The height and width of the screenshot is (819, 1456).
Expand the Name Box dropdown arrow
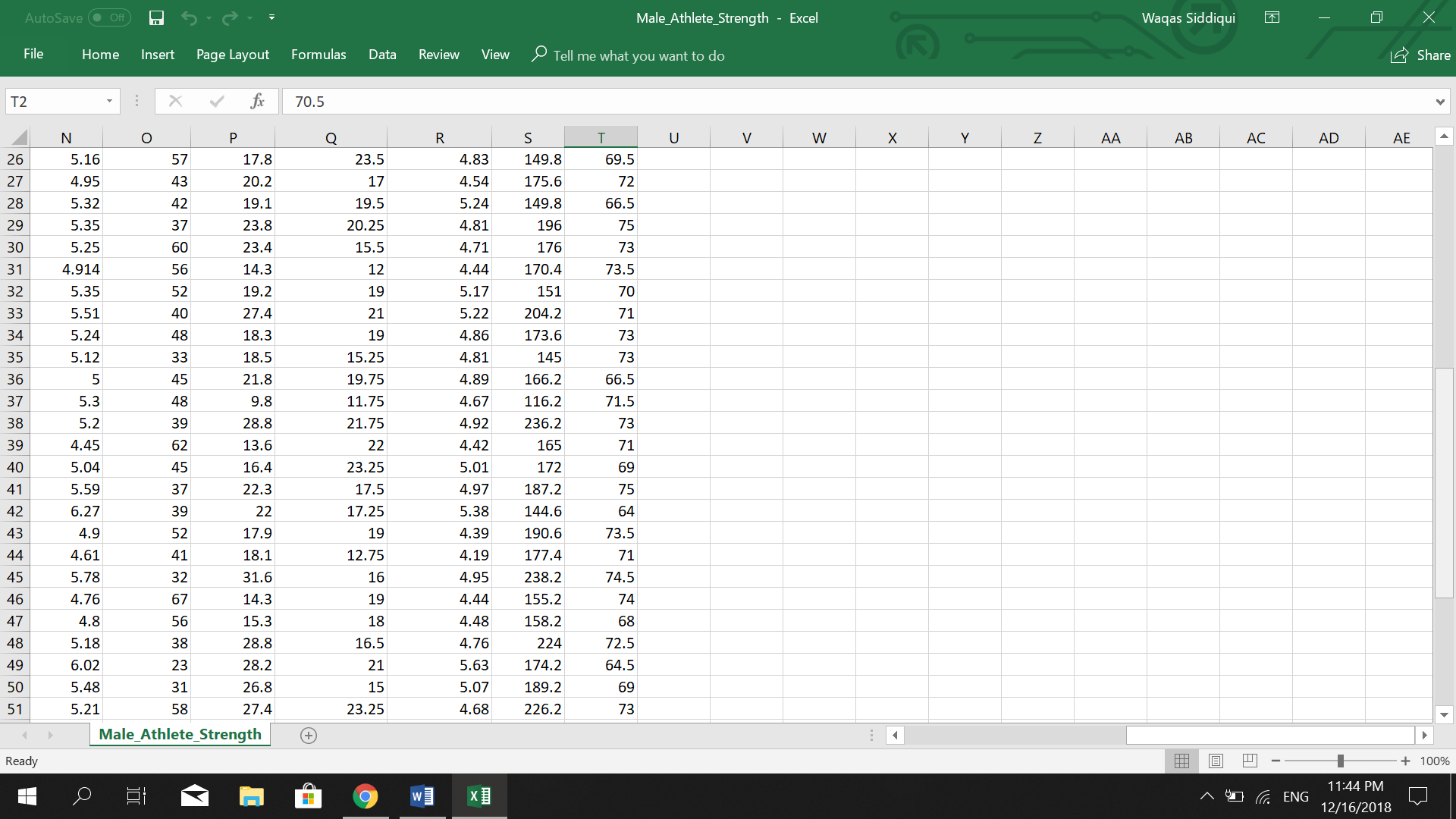109,101
